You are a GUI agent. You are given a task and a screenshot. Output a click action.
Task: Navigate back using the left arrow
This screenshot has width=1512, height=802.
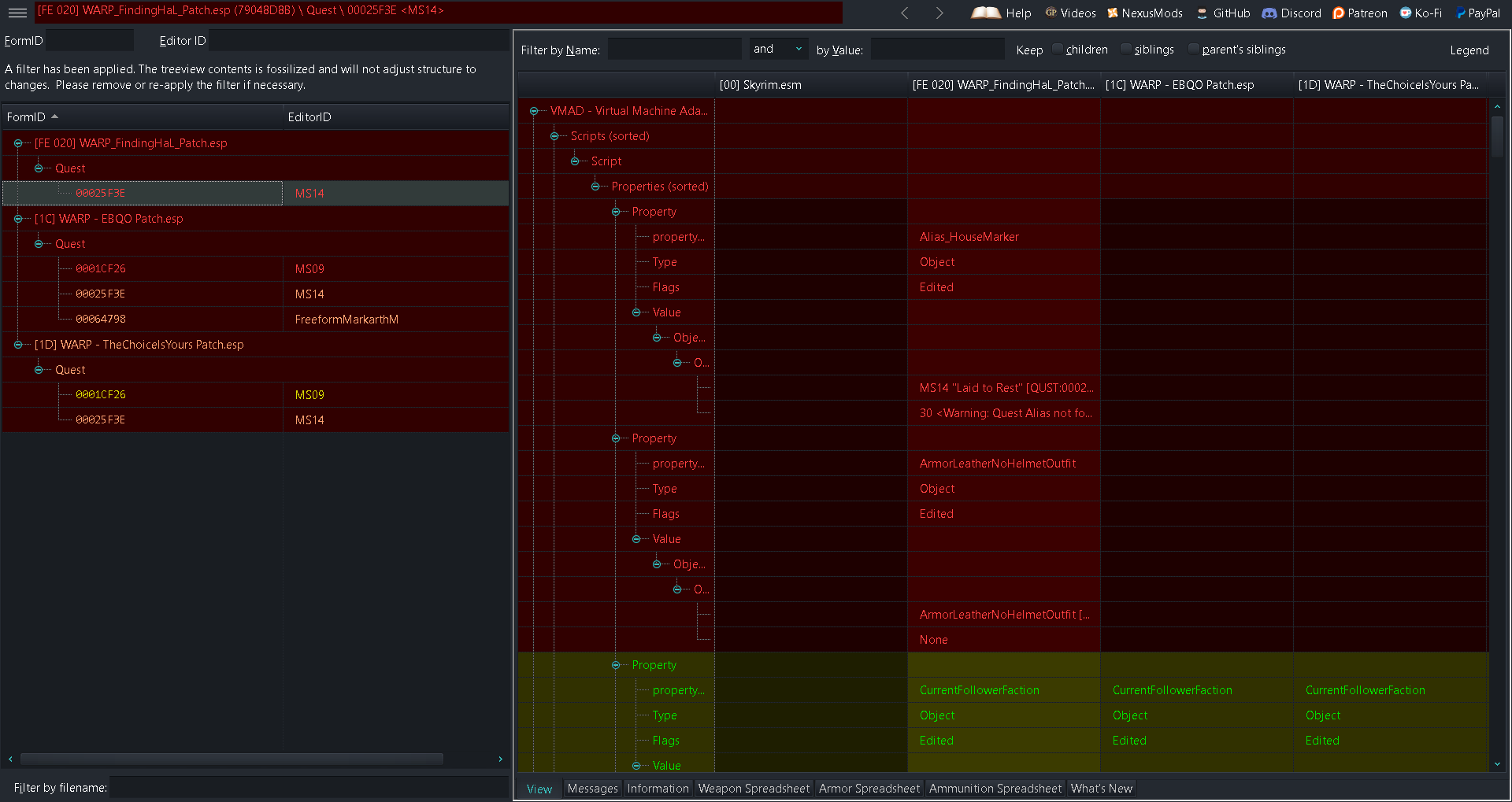904,13
